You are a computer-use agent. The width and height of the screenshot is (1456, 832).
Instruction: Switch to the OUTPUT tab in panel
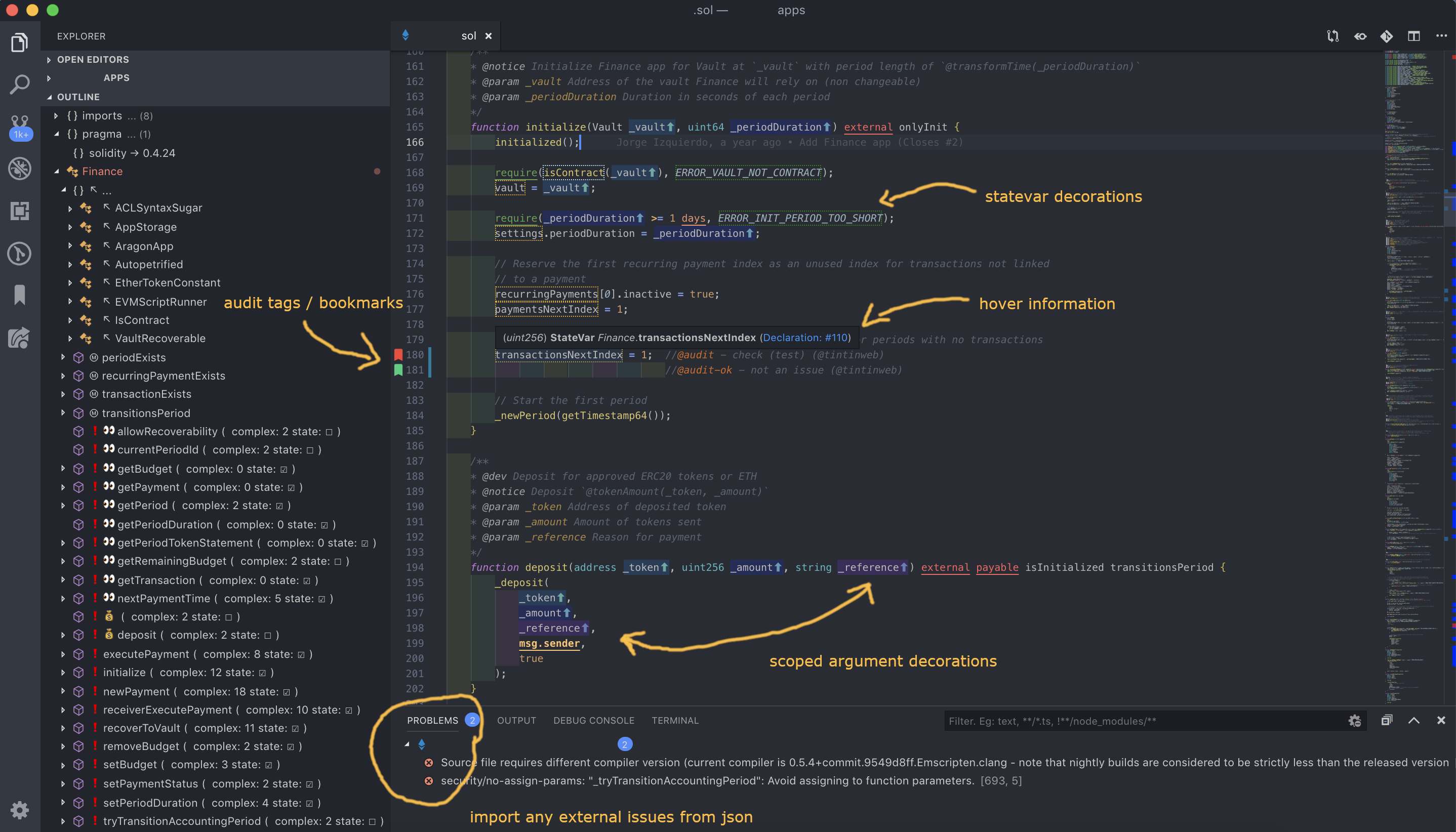(x=516, y=720)
